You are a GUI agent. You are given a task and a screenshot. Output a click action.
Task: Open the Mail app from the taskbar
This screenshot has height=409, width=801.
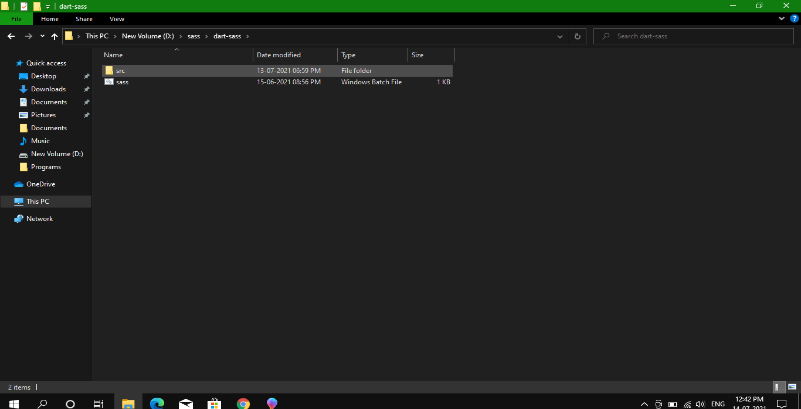pos(186,403)
